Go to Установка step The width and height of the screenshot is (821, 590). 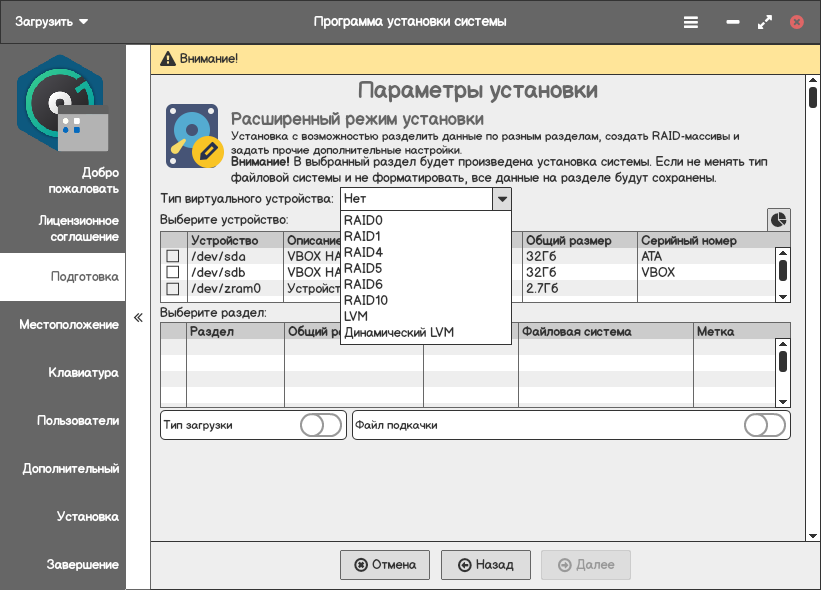(63, 517)
